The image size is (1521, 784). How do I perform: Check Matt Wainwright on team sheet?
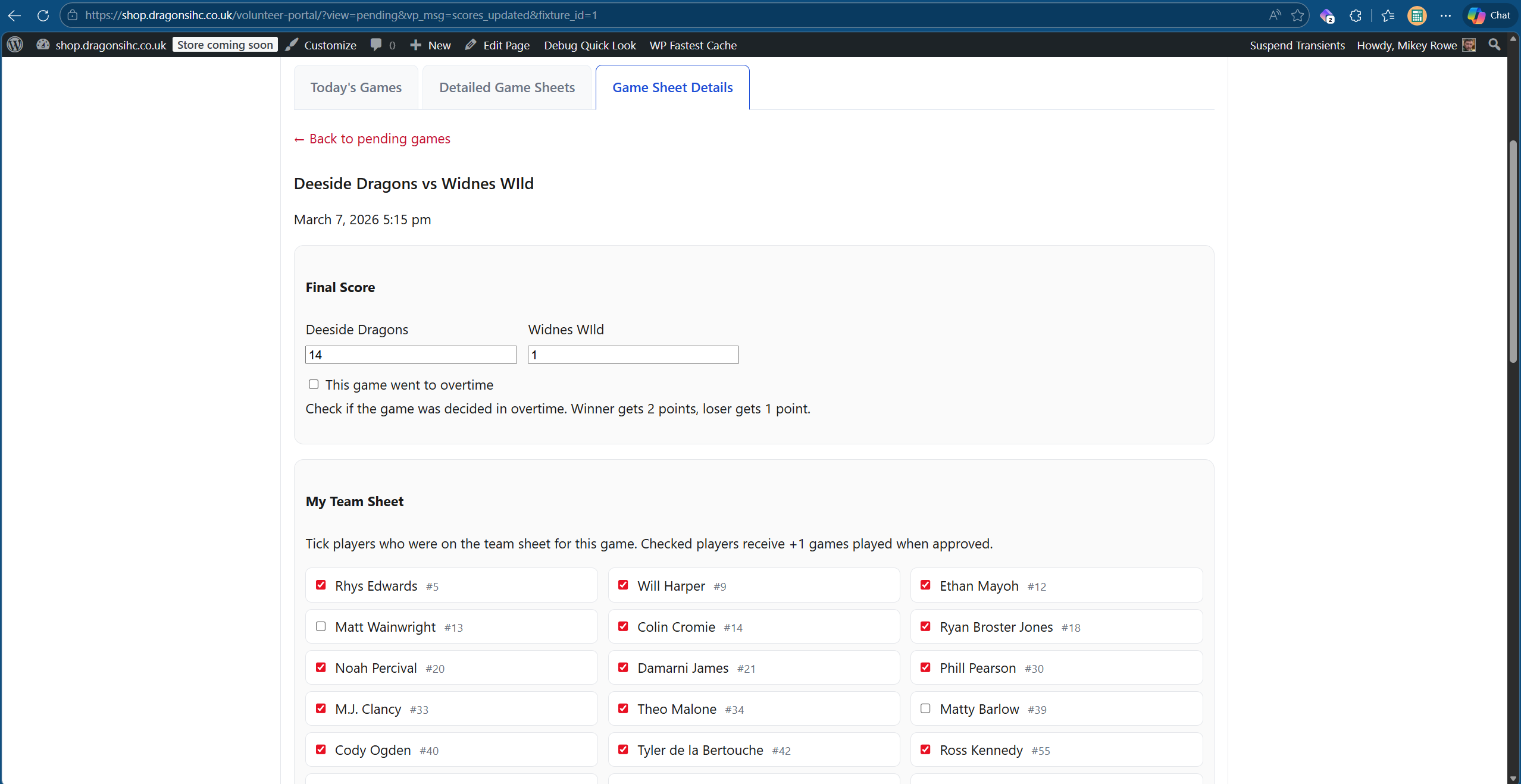pos(321,626)
